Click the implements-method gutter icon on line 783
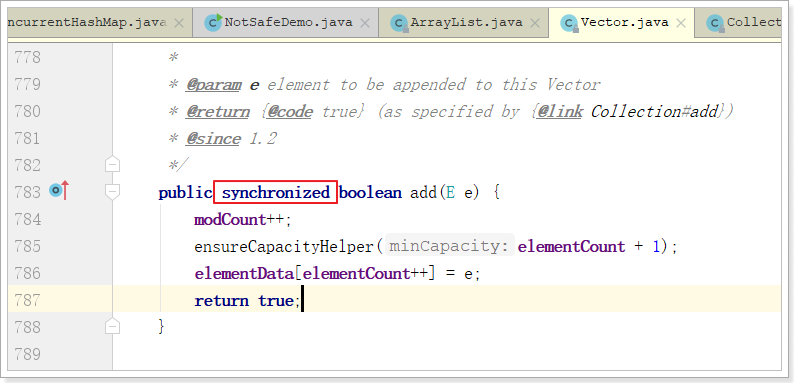Image resolution: width=794 pixels, height=383 pixels. click(x=59, y=191)
